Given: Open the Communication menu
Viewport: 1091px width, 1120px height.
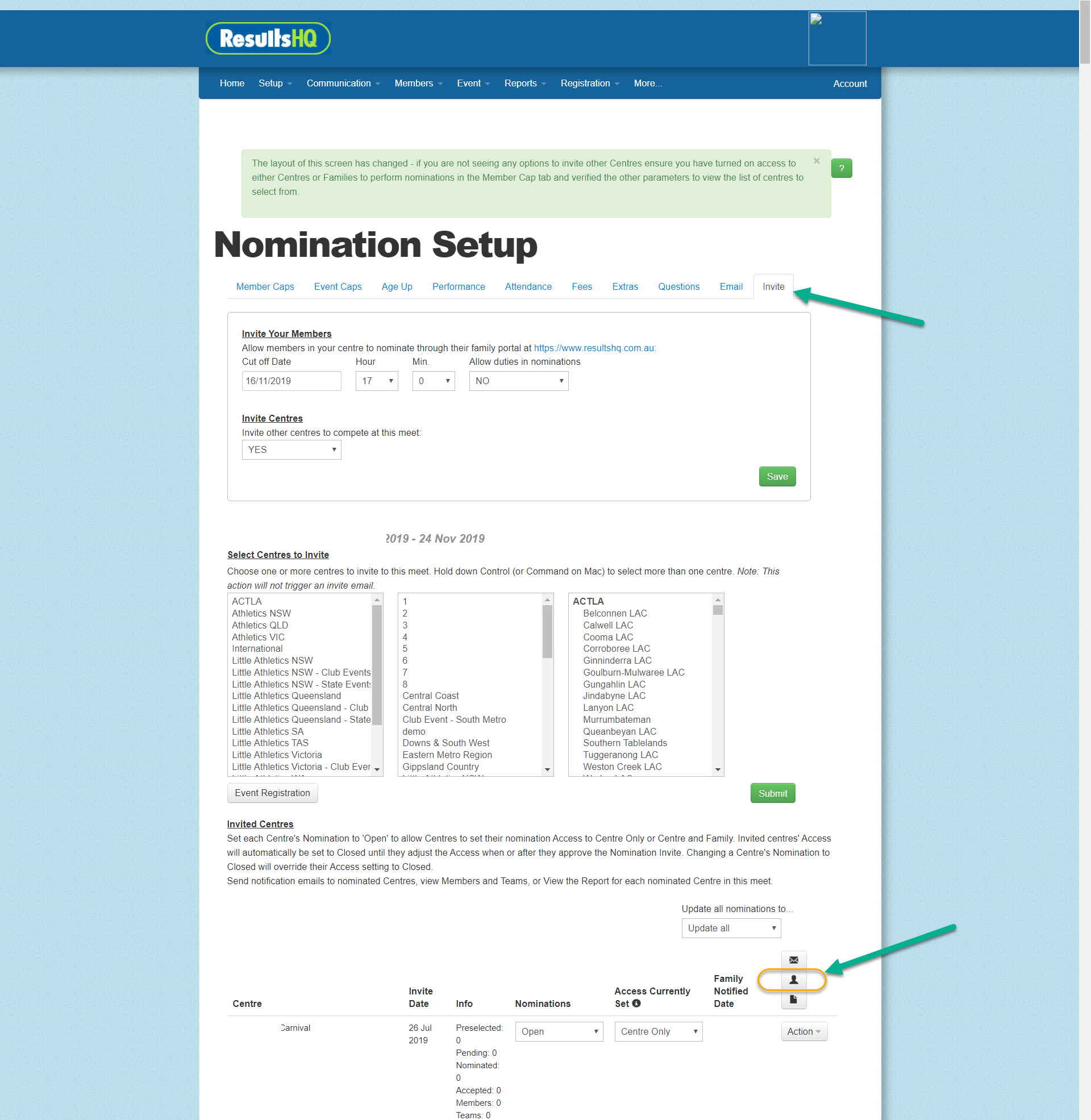Looking at the screenshot, I should click(343, 83).
